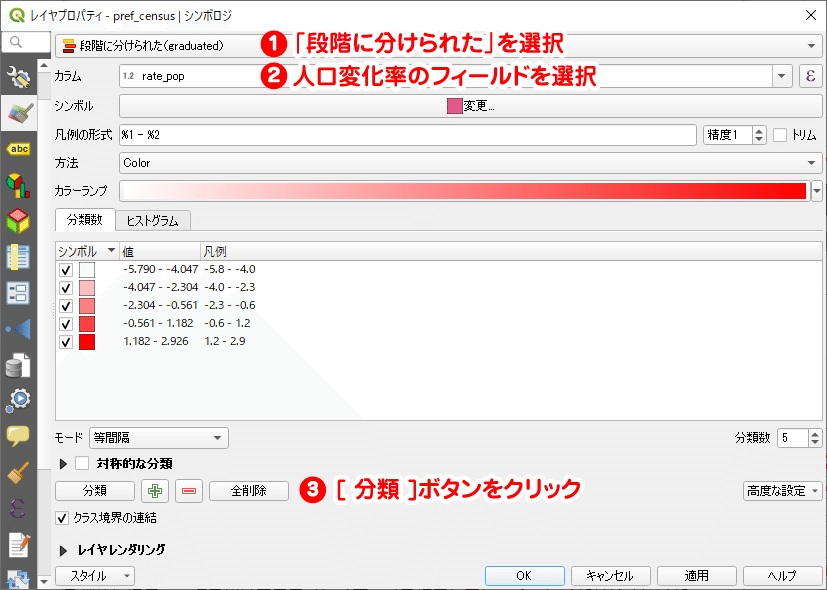This screenshot has width=827, height=590.
Task: Open the Variables epsilon icon in sidebar
Action: coord(18,508)
